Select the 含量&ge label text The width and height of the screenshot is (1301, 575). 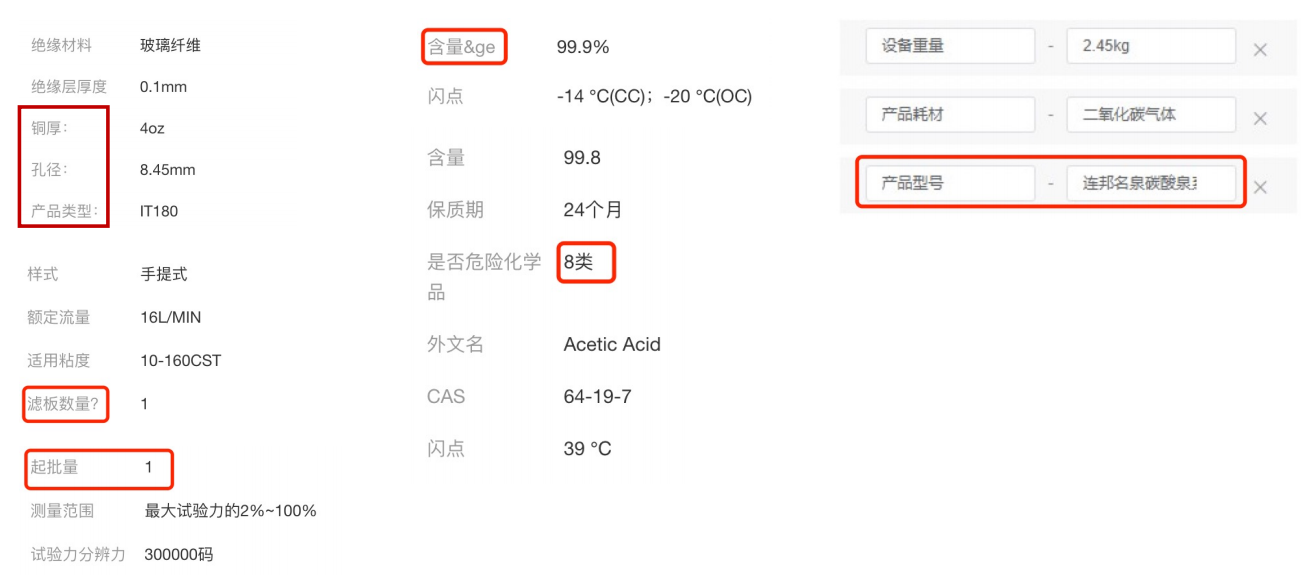[461, 47]
